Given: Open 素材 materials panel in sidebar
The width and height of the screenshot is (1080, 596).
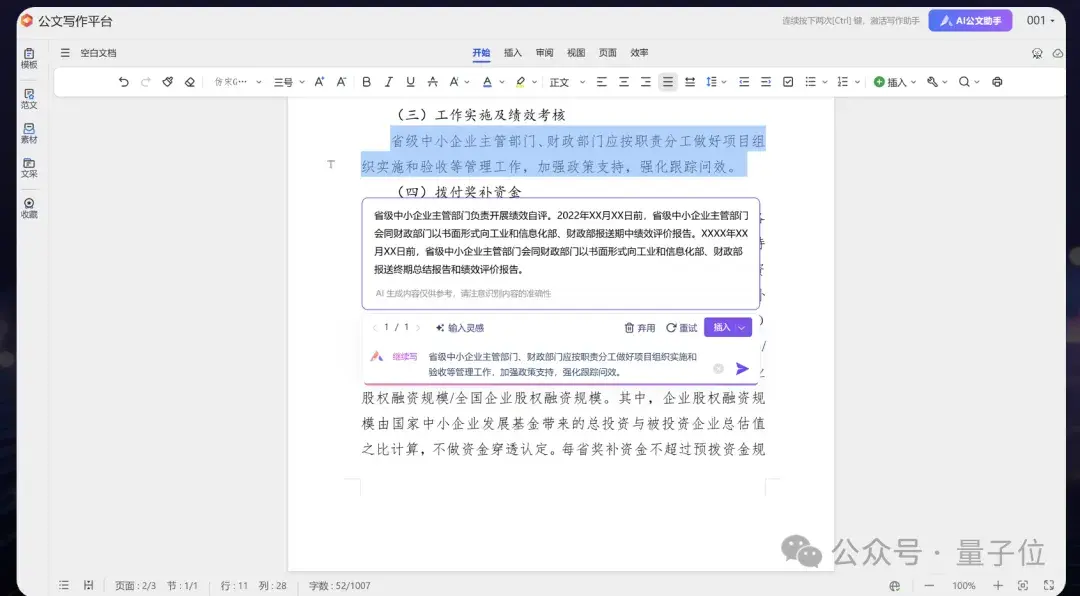Looking at the screenshot, I should tap(29, 133).
